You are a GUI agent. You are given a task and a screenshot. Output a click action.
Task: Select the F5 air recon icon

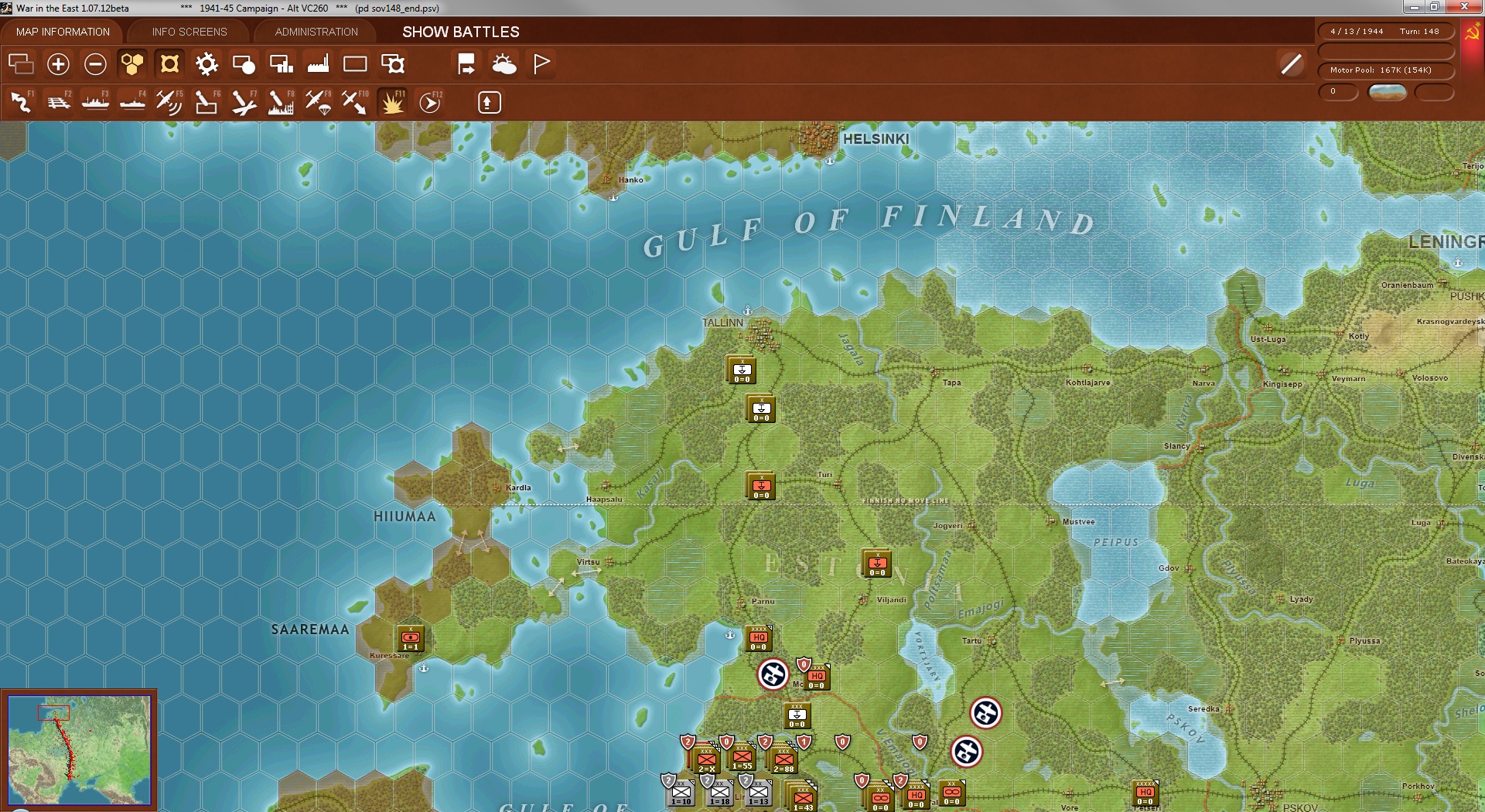[169, 102]
